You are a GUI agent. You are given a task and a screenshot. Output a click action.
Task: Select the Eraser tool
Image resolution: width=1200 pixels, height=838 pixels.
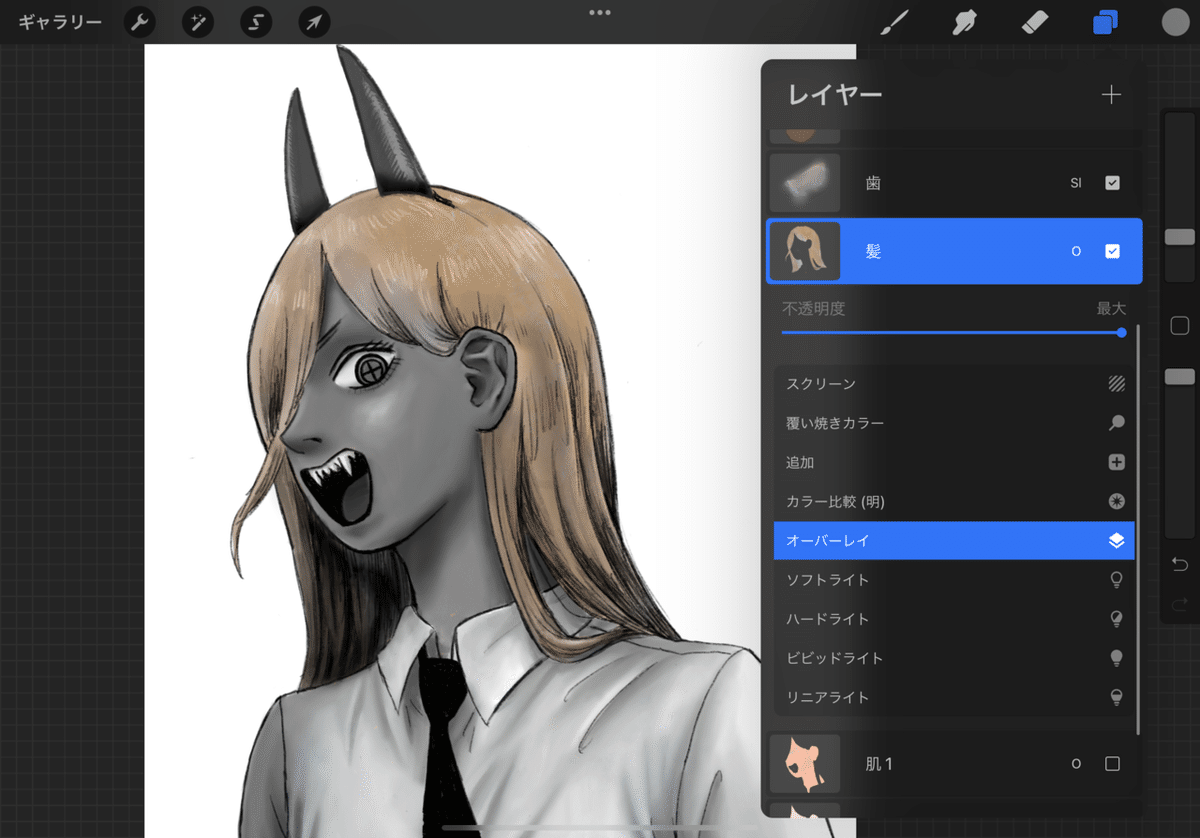(x=1035, y=22)
